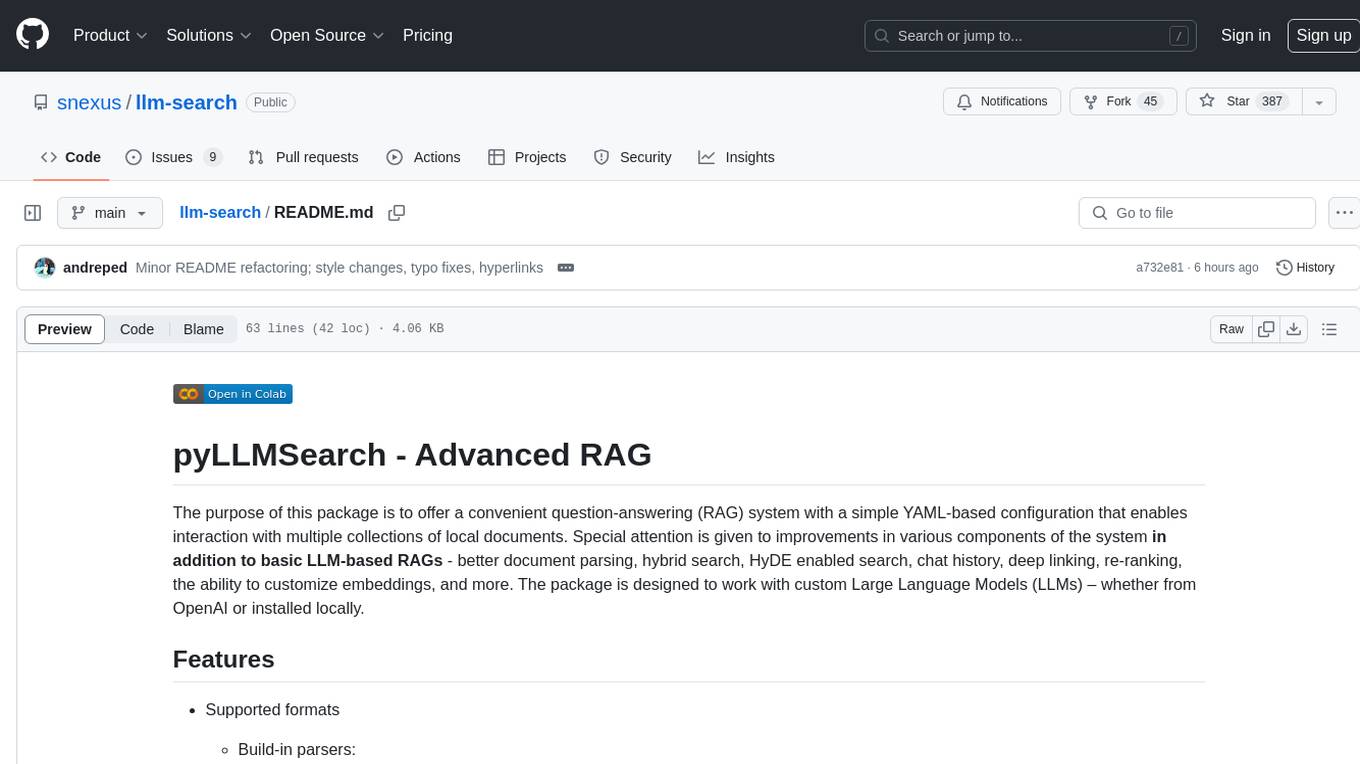The width and height of the screenshot is (1360, 764).
Task: Open the snexus owner link
Action: (x=89, y=102)
